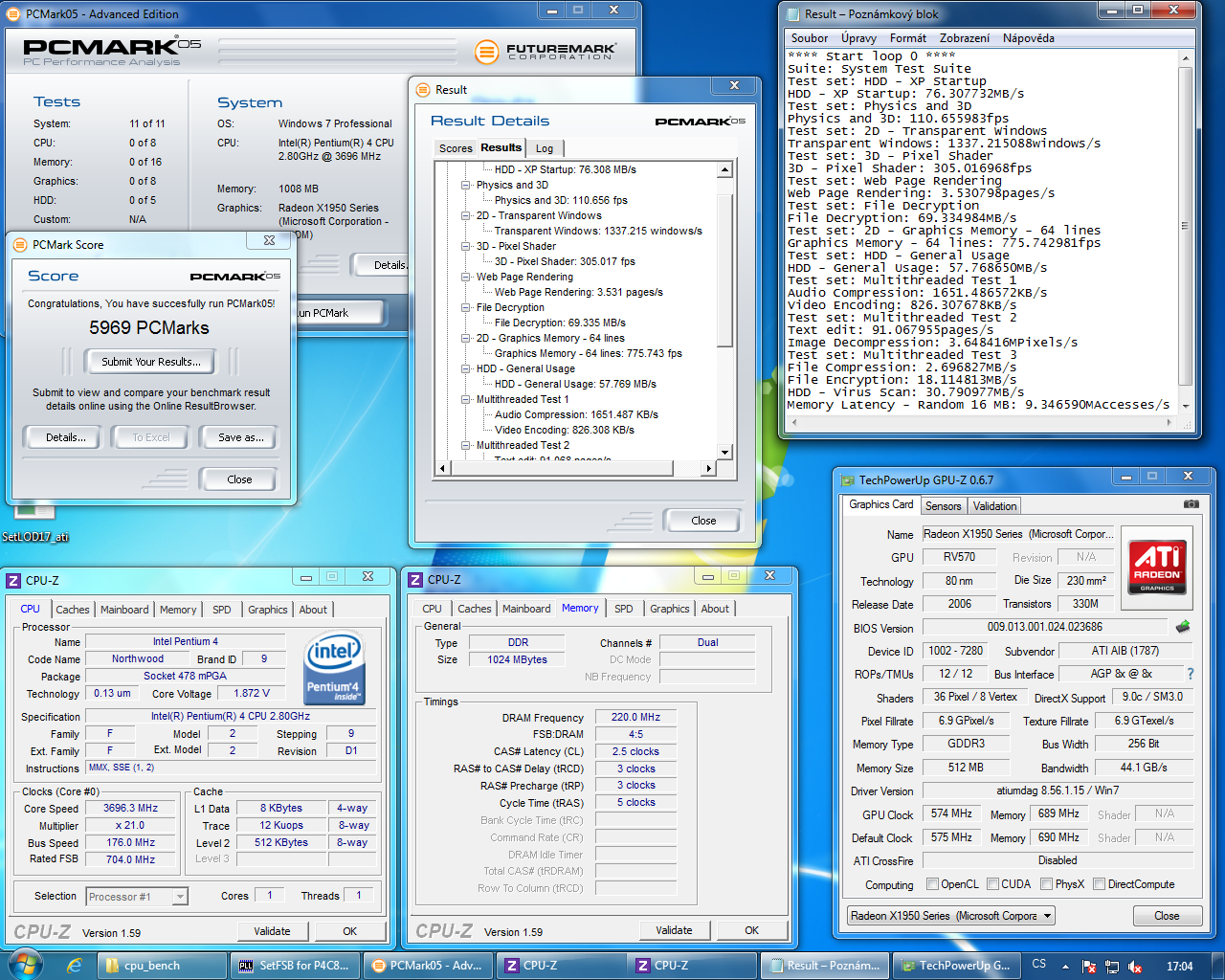Screen dimensions: 1225x980
Task: Collapse the Web Page Rendering node
Action: click(466, 277)
